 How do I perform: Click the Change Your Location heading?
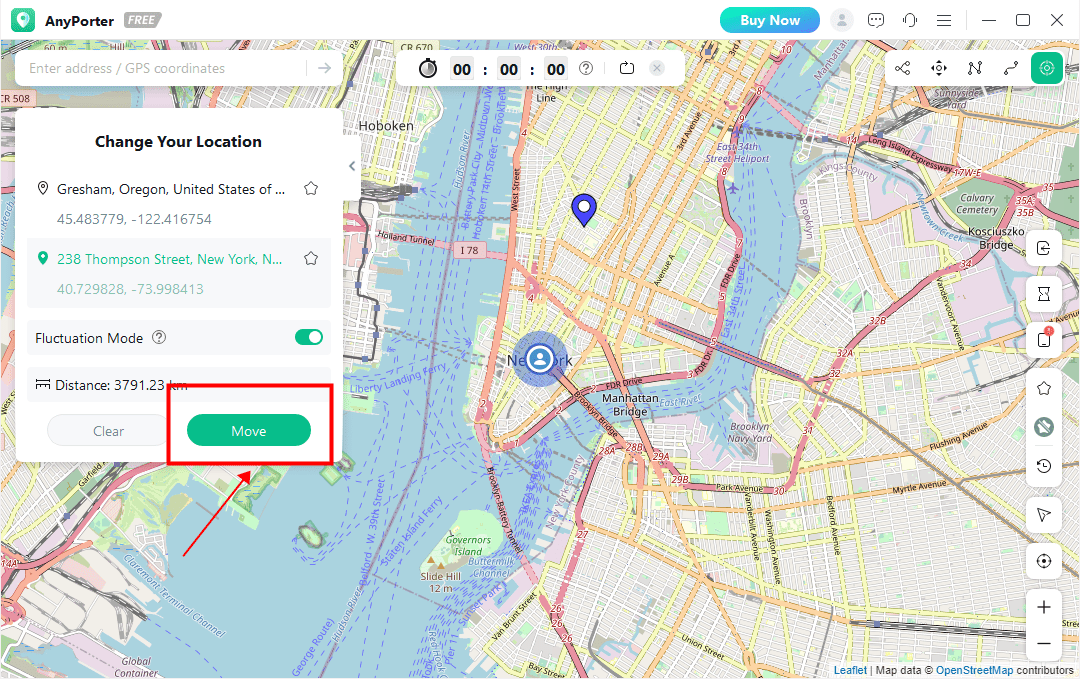click(178, 142)
